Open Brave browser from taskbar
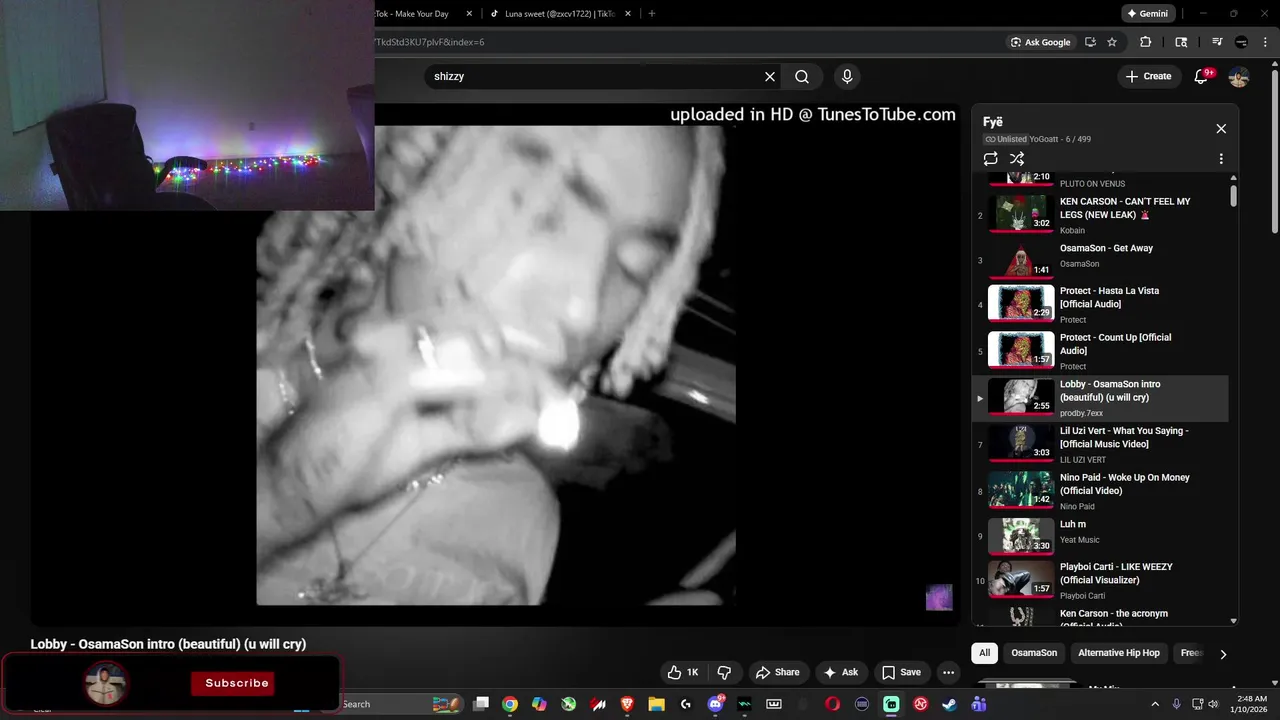Viewport: 1280px width, 720px height. click(627, 704)
